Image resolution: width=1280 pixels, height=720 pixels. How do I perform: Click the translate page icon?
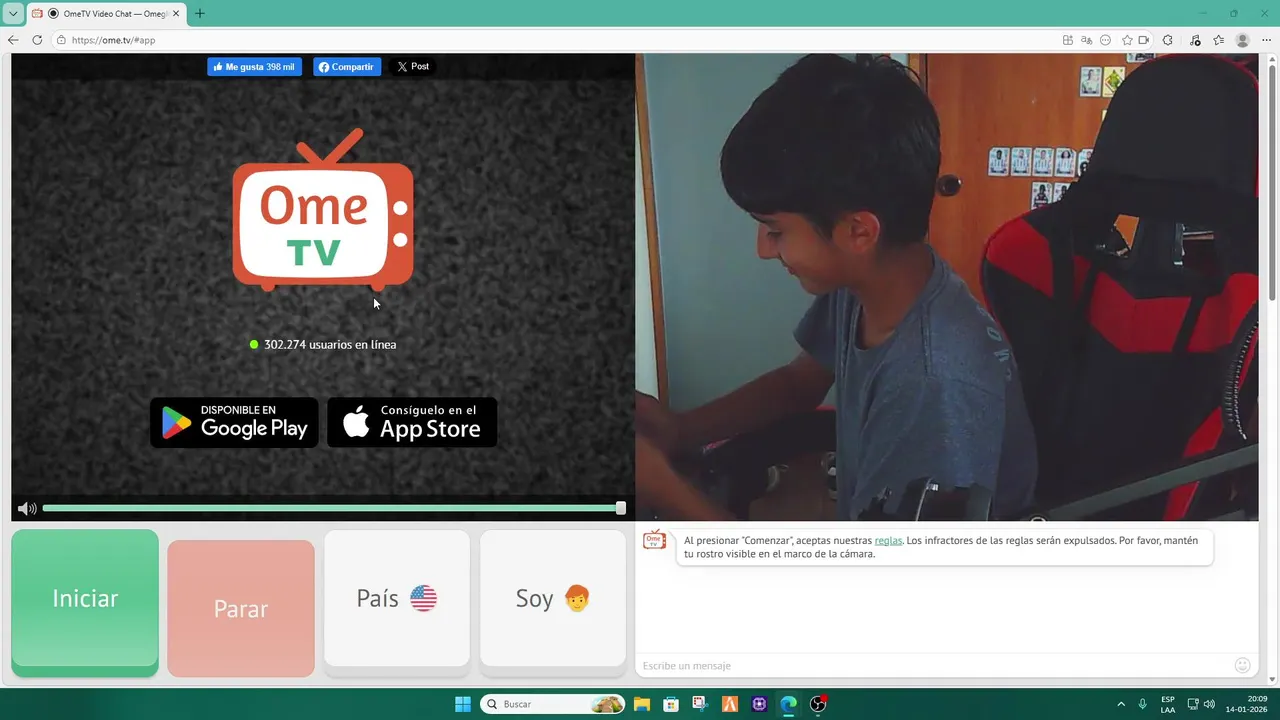coord(1087,40)
